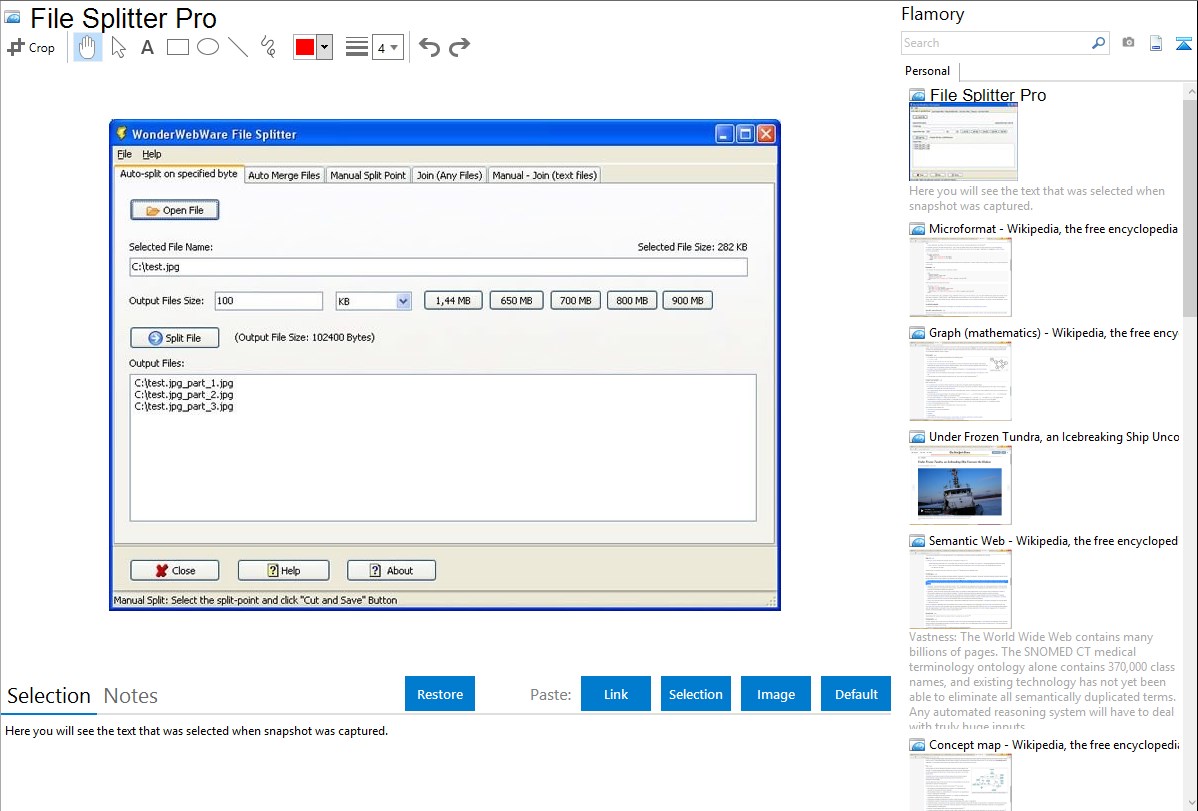The image size is (1198, 811).
Task: Switch to the Auto Merge Files tab
Action: 284,175
